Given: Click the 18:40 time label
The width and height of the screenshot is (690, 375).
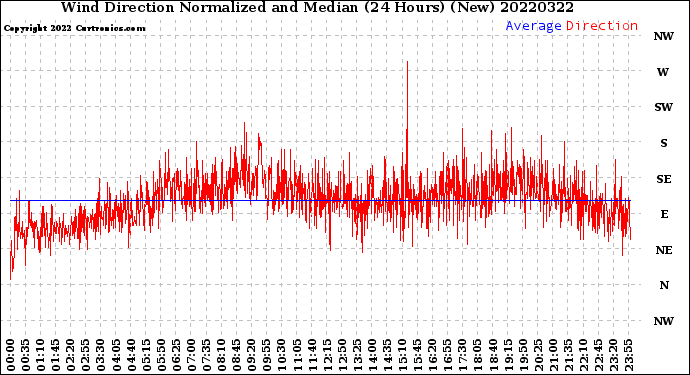Looking at the screenshot, I should [x=492, y=355].
